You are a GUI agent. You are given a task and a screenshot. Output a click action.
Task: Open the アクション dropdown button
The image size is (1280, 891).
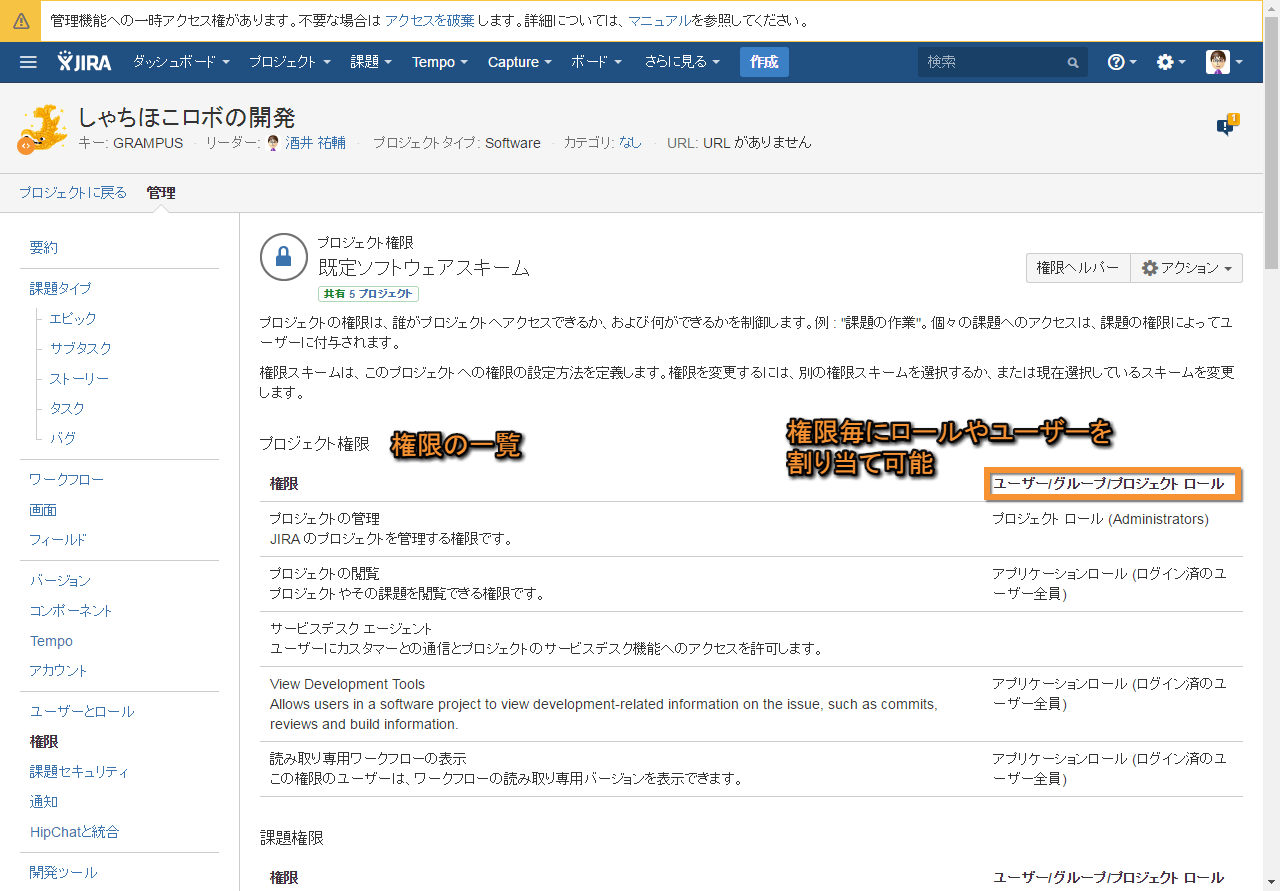point(1186,268)
